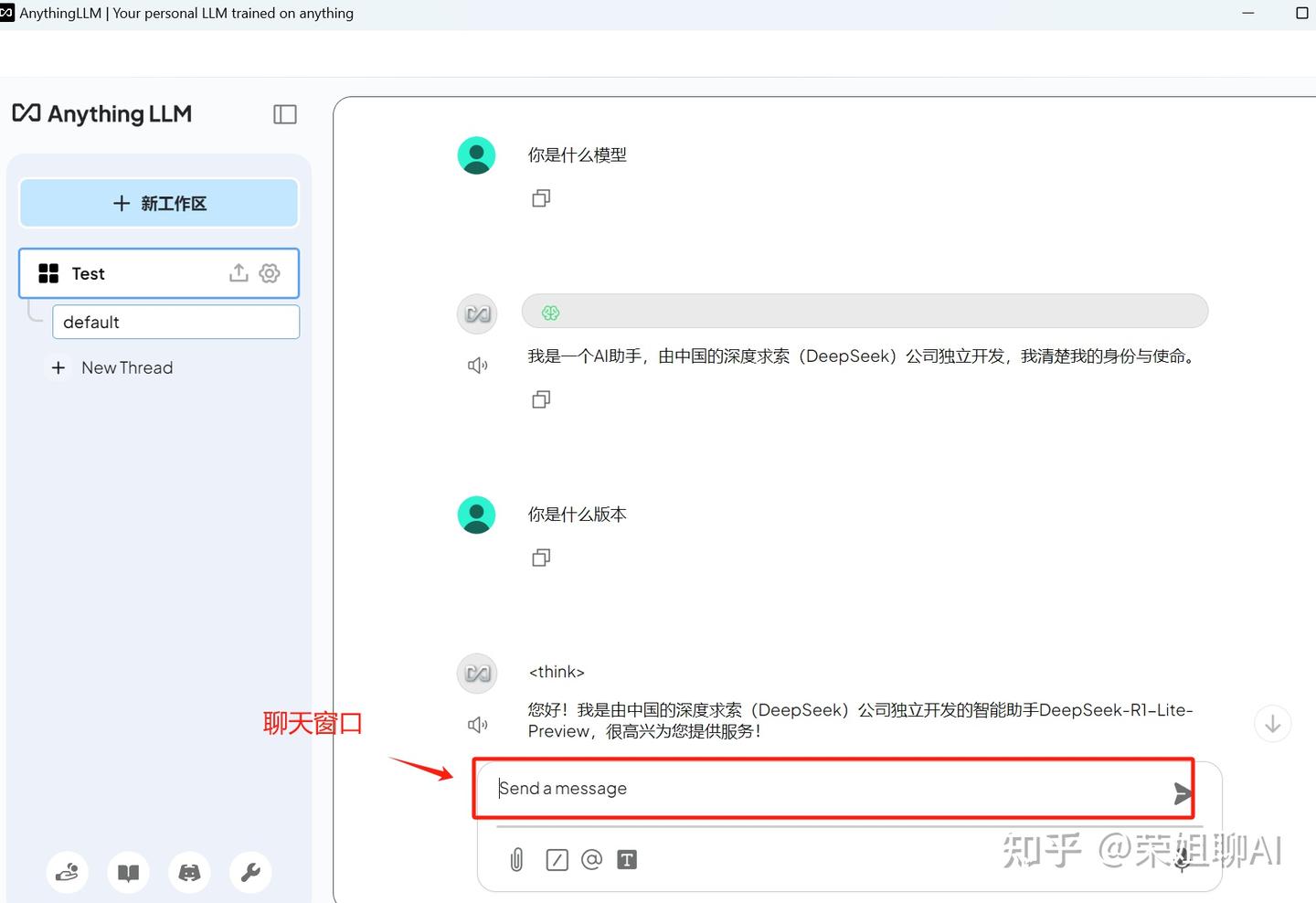Click user avatar beside 你是什么版本
1316x903 pixels.
(x=476, y=515)
